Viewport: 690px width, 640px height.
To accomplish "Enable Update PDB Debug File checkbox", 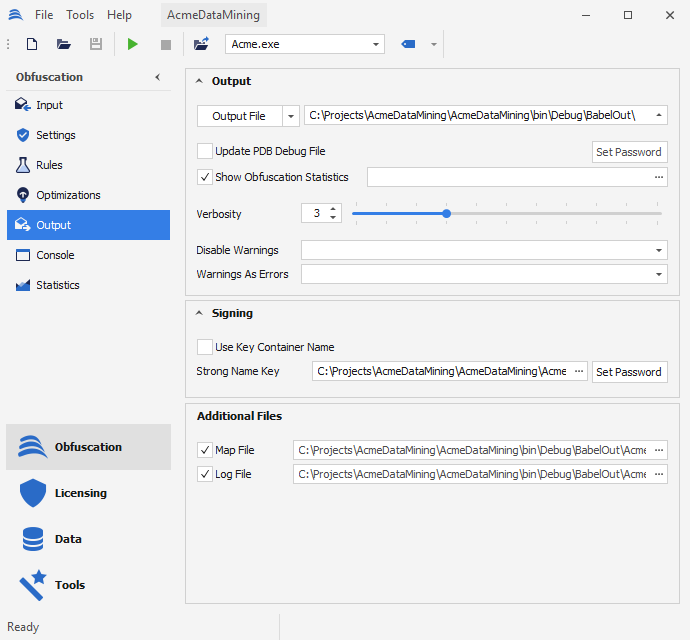I will 205,151.
